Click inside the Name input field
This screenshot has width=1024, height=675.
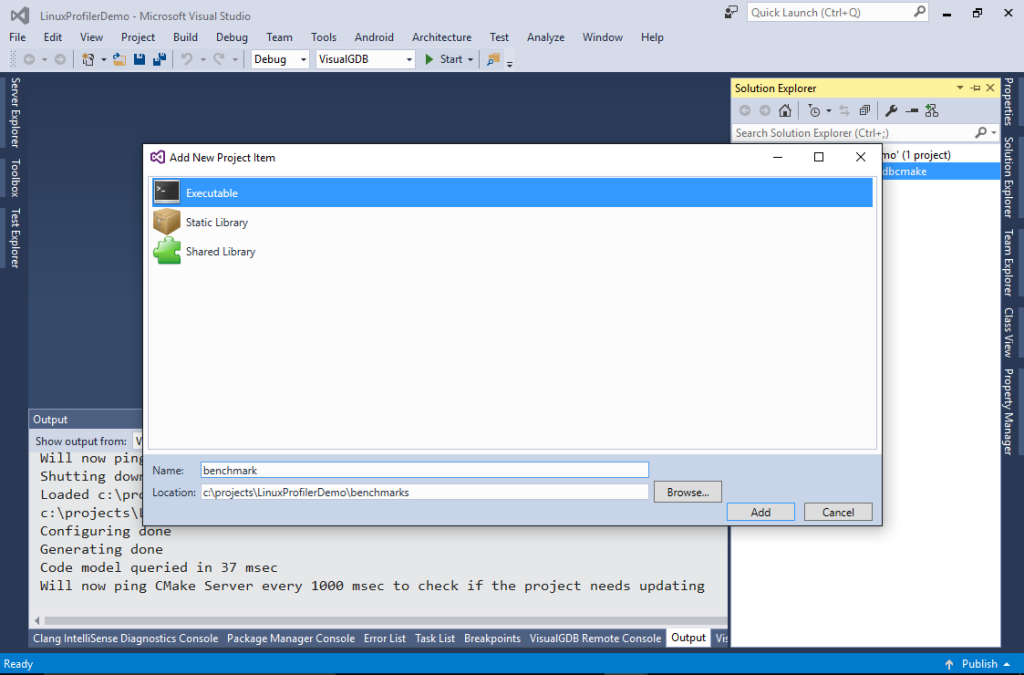point(420,469)
